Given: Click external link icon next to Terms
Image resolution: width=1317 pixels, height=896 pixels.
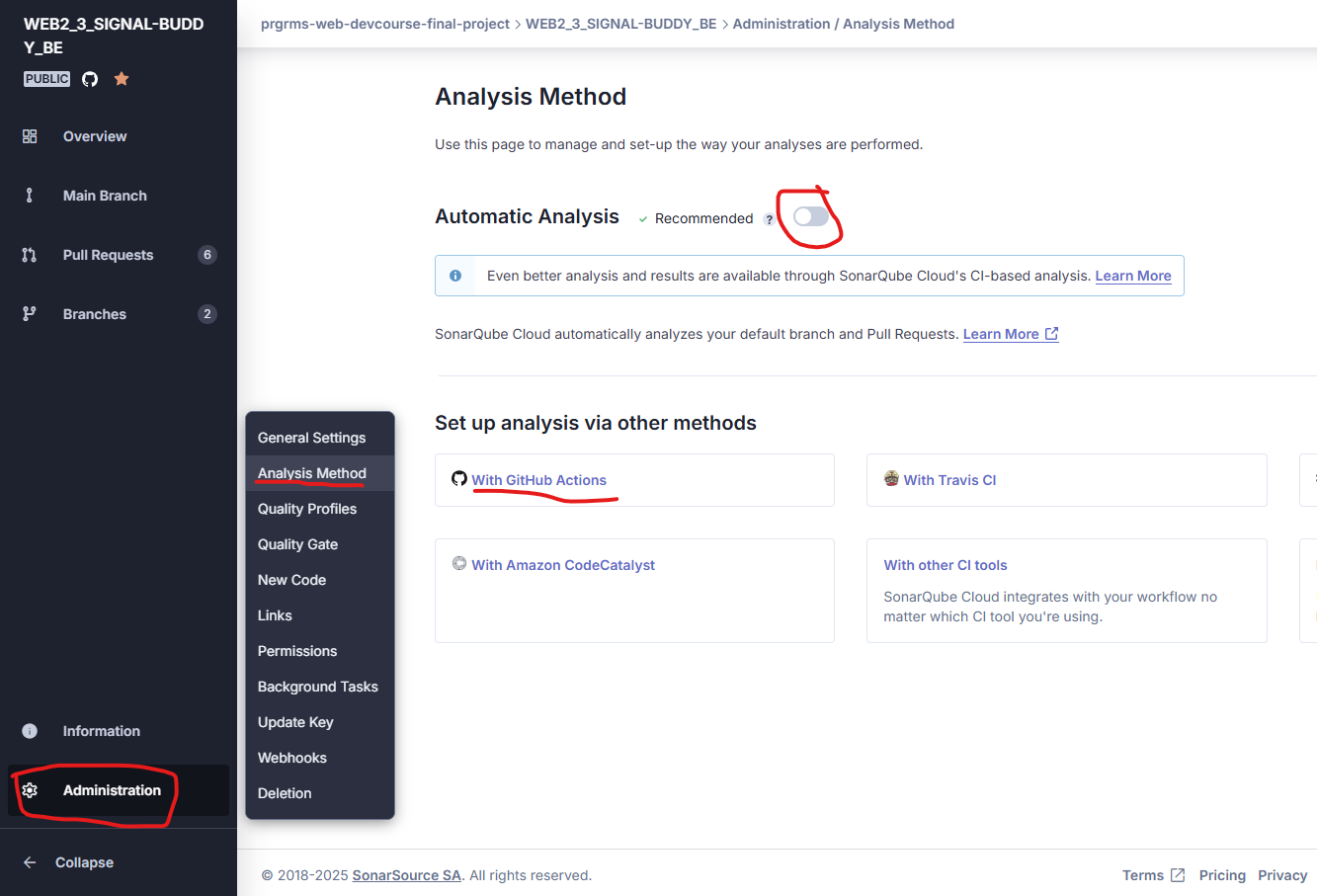Looking at the screenshot, I should pos(1178,875).
